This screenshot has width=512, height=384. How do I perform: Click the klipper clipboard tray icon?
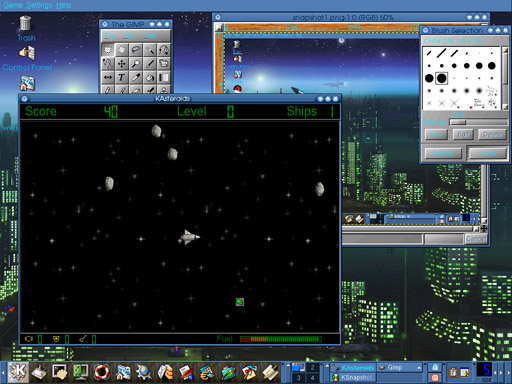(453, 372)
